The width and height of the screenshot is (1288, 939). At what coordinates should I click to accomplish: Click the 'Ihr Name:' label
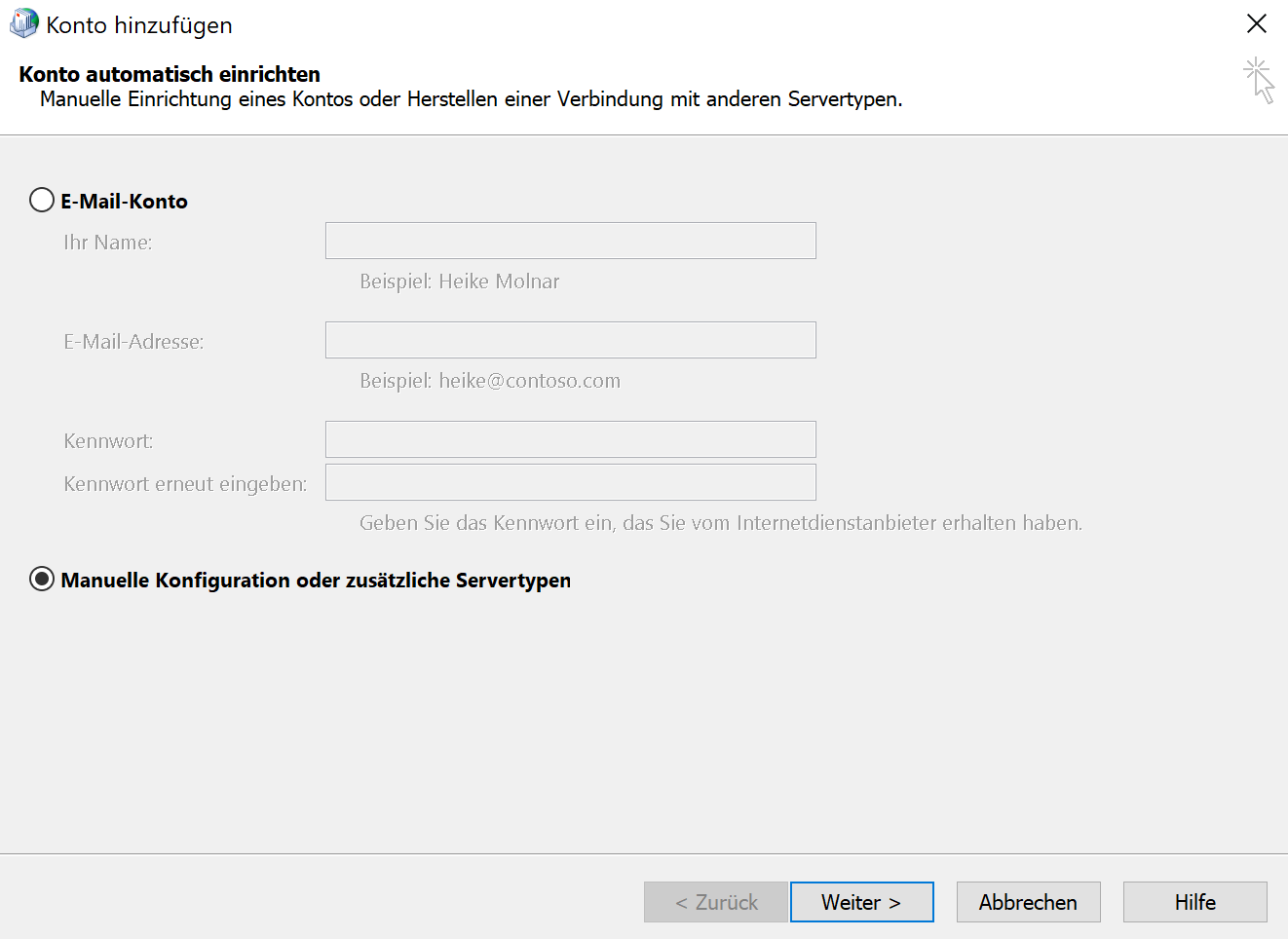click(108, 243)
